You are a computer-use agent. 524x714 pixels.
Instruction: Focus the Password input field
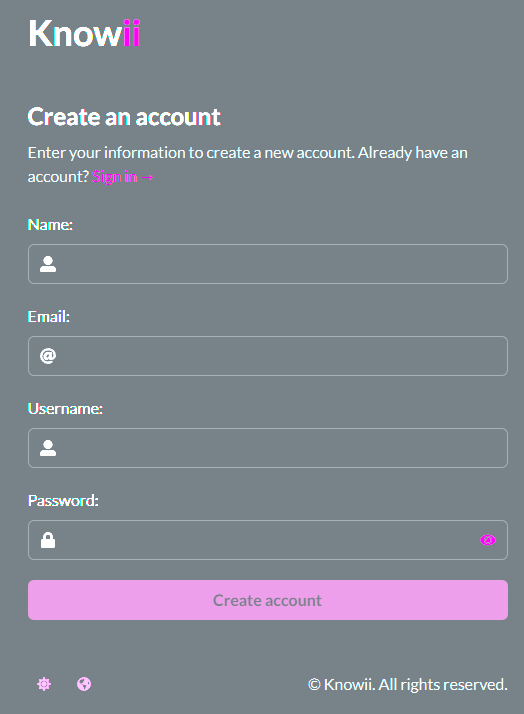(x=268, y=540)
